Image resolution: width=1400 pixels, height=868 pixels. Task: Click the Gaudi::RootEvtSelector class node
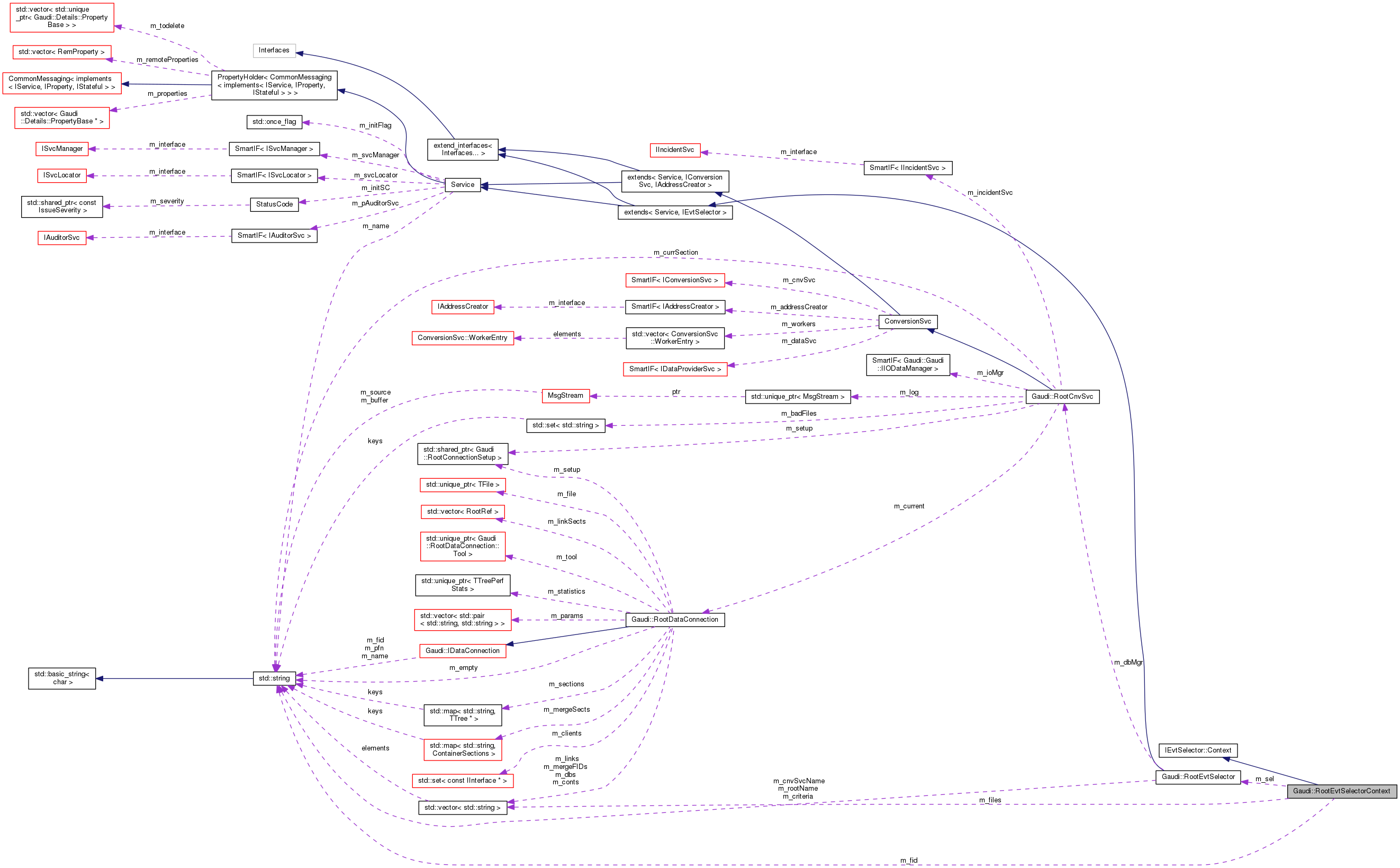tap(1198, 777)
